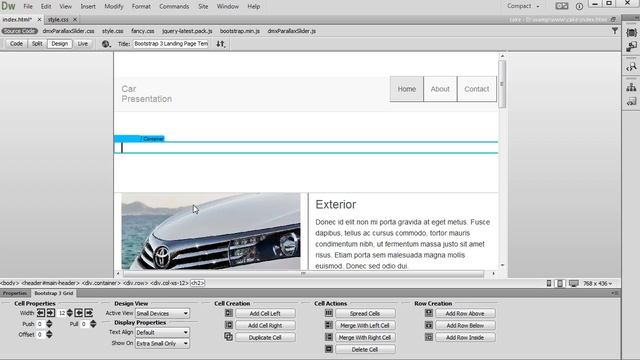Click the Duplicate Cell icon
The width and height of the screenshot is (640, 360).
(229, 337)
